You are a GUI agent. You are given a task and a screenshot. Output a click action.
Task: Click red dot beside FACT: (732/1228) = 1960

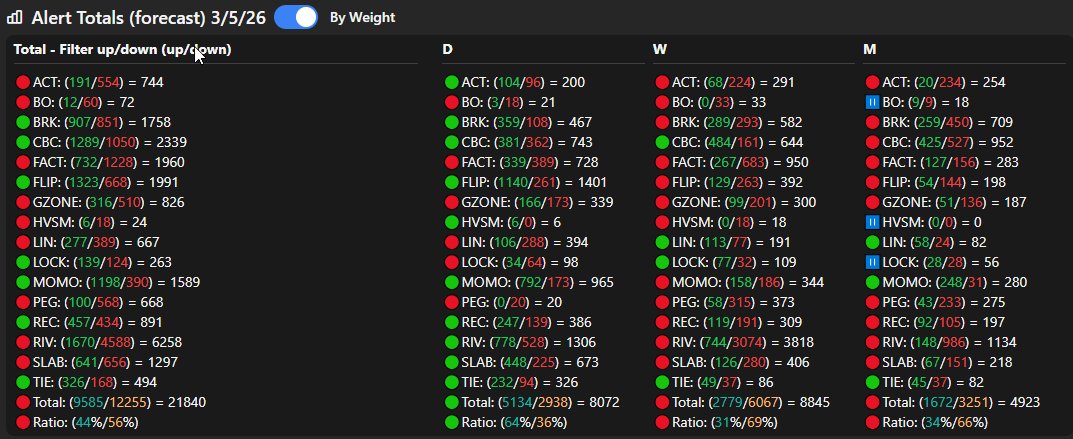click(23, 163)
